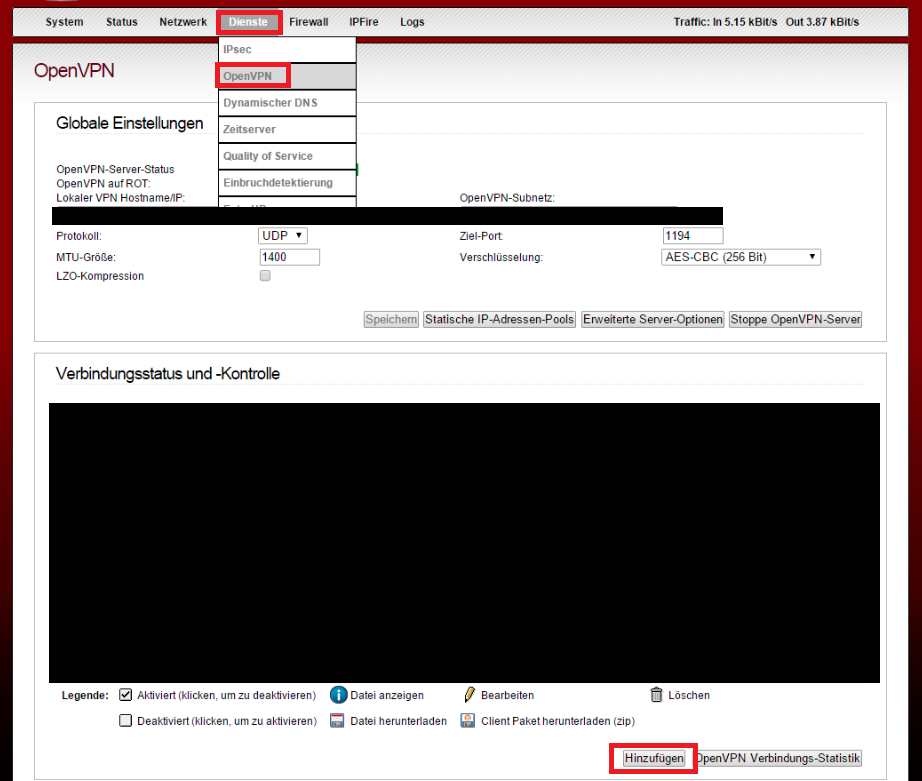Click the Legende label
This screenshot has width=922, height=781.
point(85,695)
